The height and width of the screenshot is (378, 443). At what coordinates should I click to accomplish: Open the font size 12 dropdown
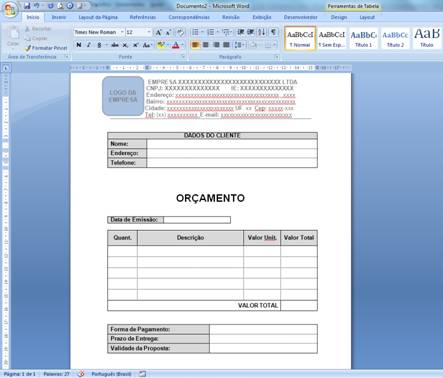[149, 32]
